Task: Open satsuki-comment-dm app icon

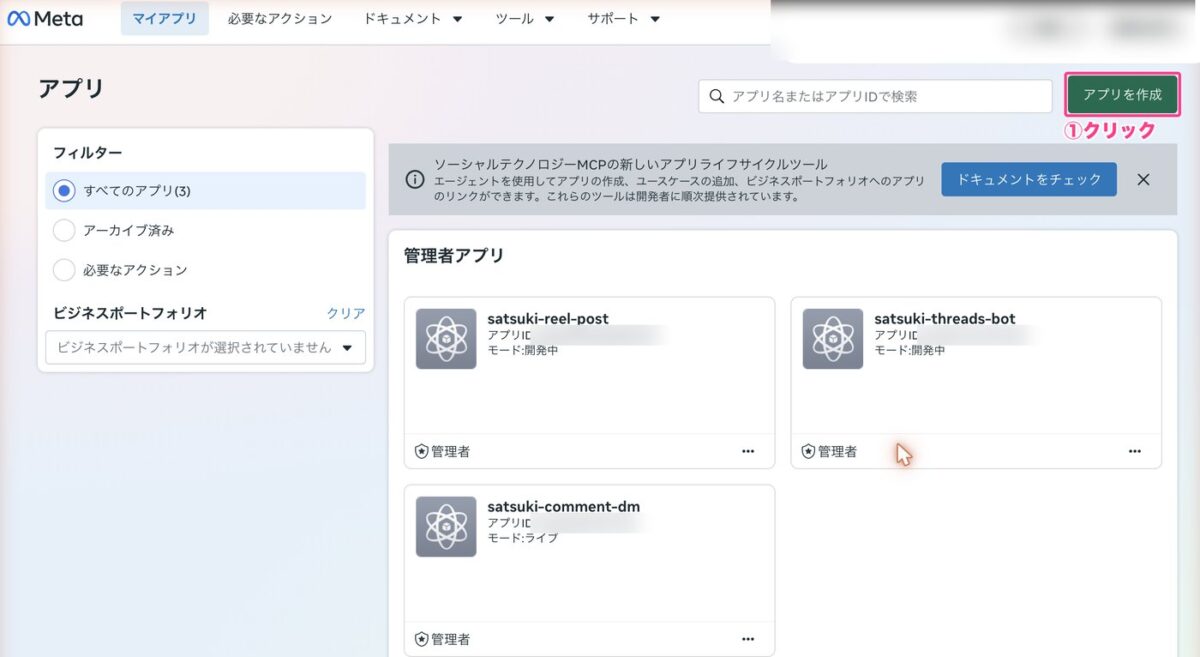Action: 446,527
